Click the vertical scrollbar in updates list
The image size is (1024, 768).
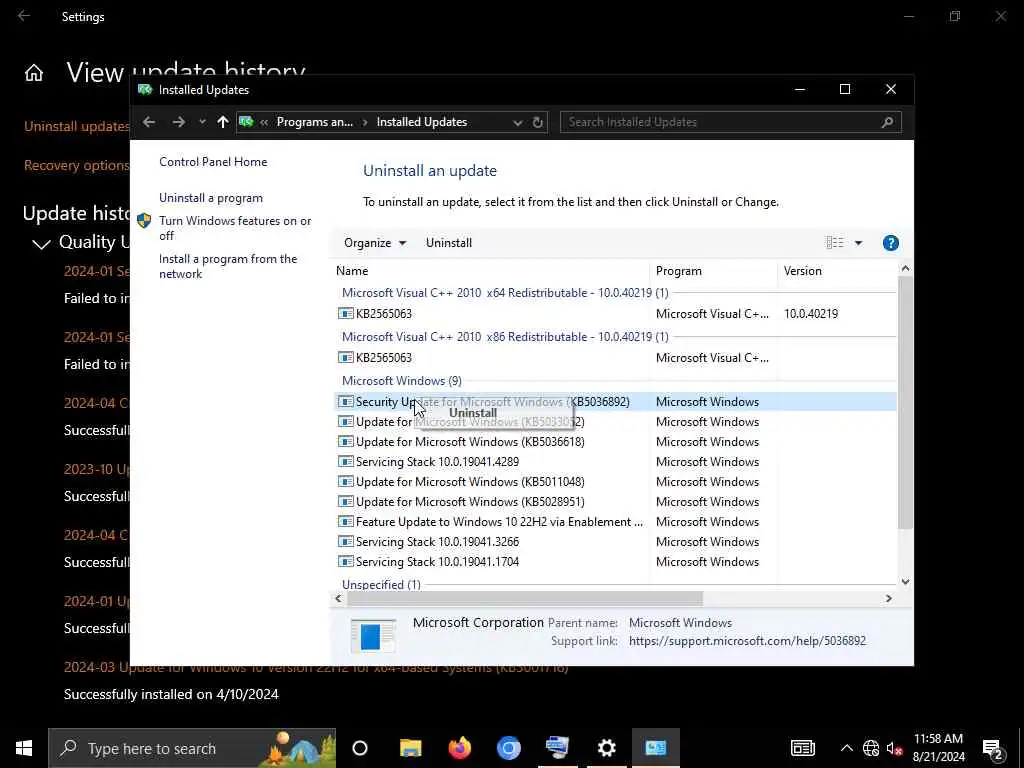[x=904, y=402]
